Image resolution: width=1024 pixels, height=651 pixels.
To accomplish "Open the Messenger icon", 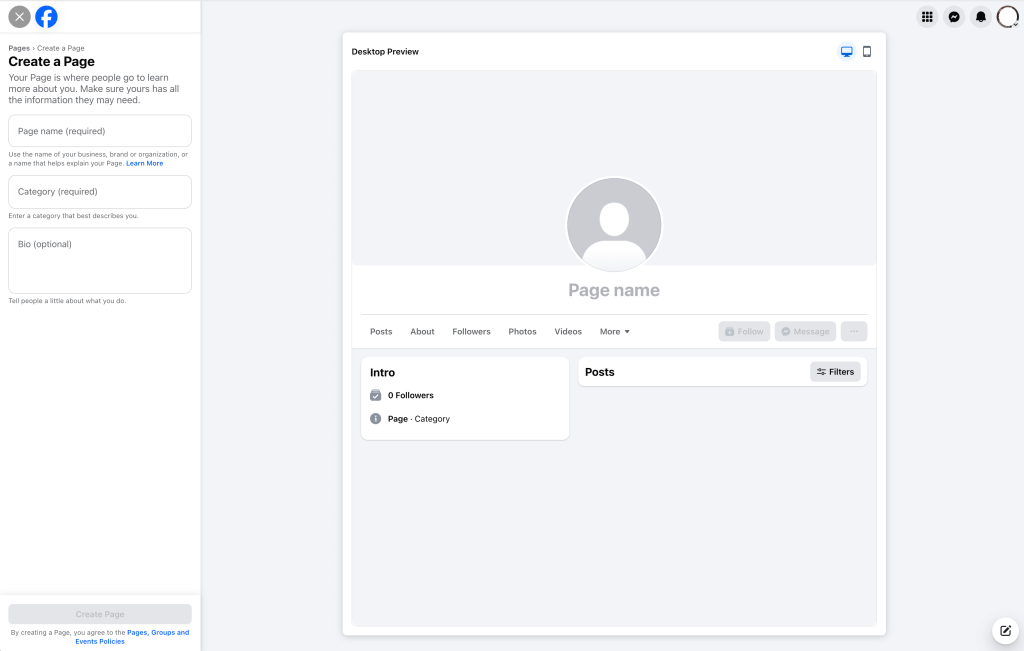I will (x=954, y=17).
